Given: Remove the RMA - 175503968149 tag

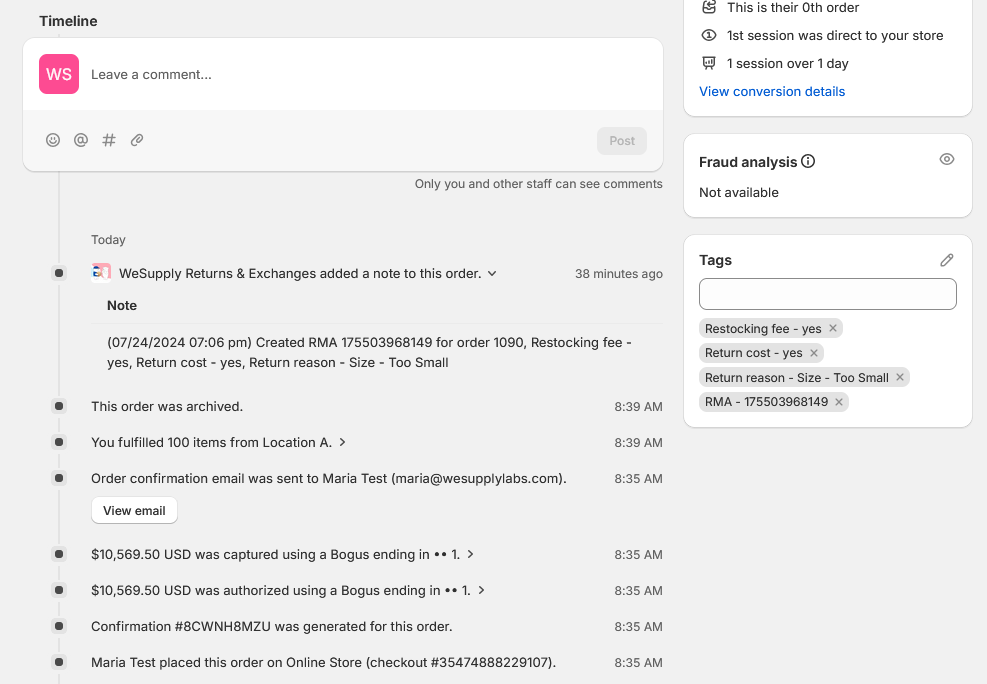Looking at the screenshot, I should click(x=839, y=402).
